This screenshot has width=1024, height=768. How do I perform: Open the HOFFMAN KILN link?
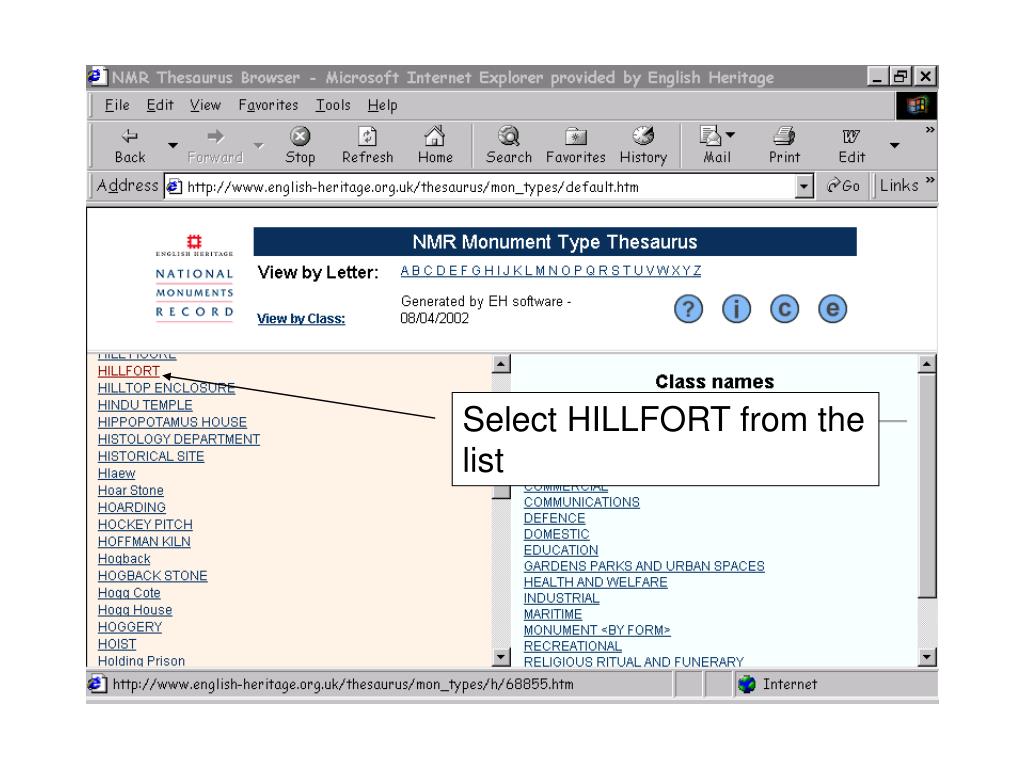click(x=144, y=541)
